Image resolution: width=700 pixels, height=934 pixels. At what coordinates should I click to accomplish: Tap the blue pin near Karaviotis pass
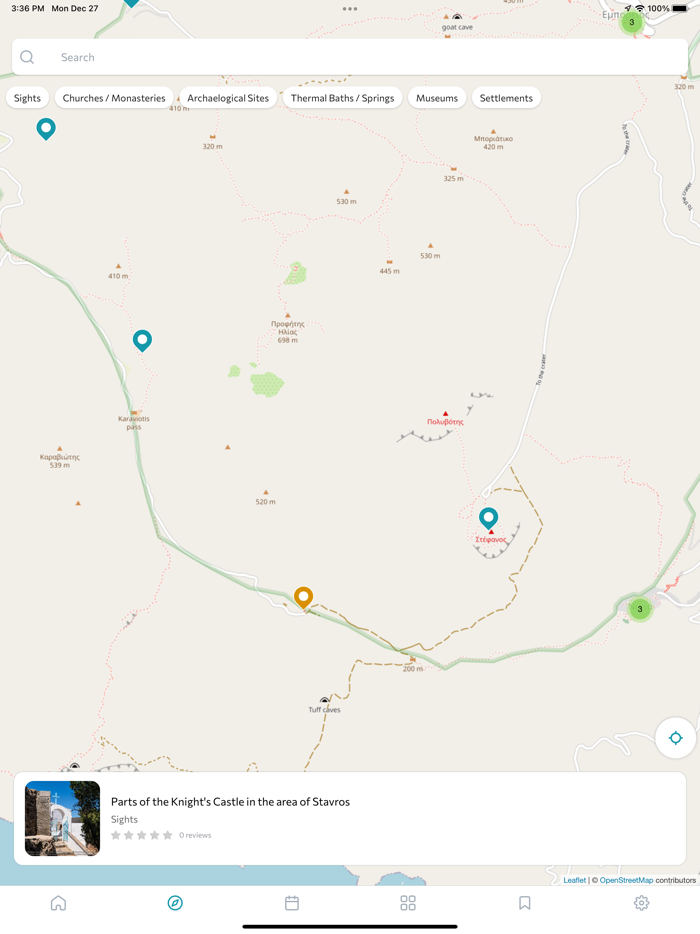142,341
